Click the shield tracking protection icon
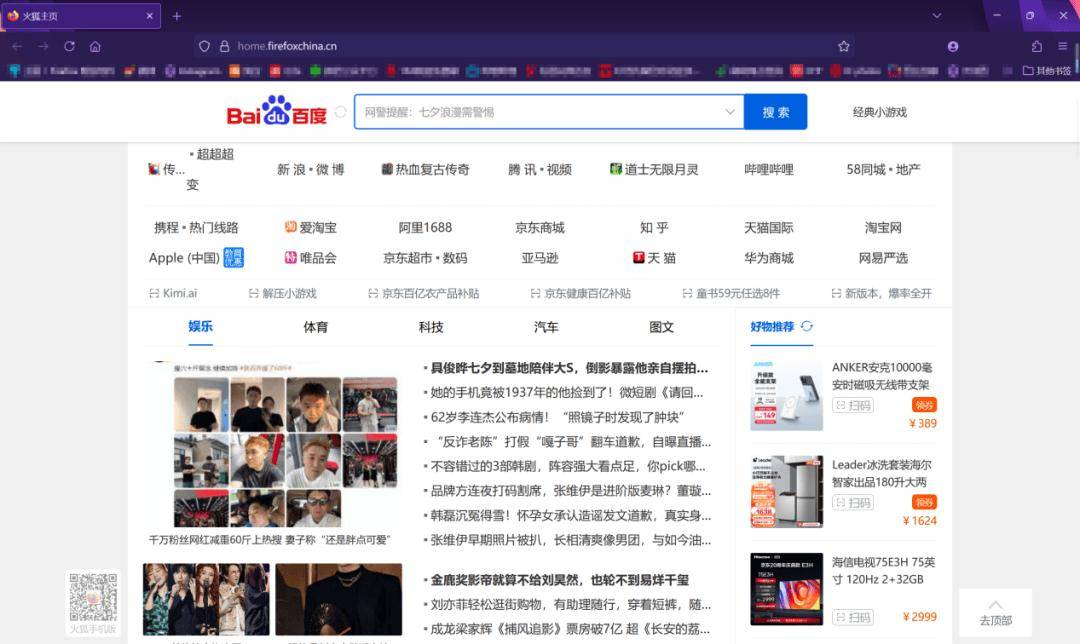 coord(204,46)
